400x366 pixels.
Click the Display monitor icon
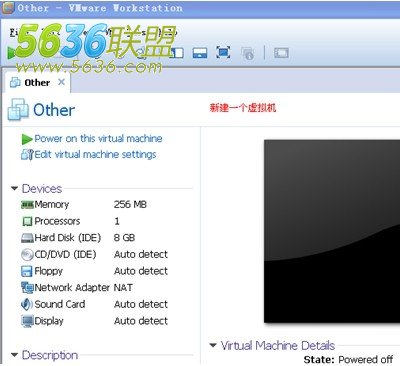[27, 321]
